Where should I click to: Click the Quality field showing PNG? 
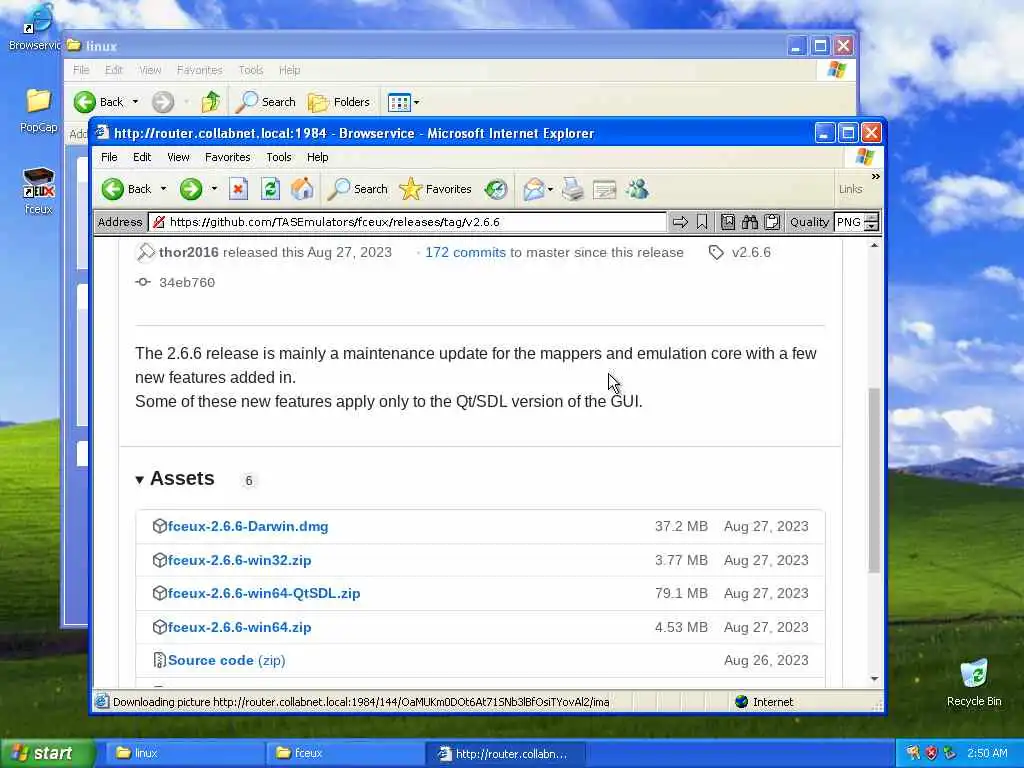pyautogui.click(x=849, y=222)
